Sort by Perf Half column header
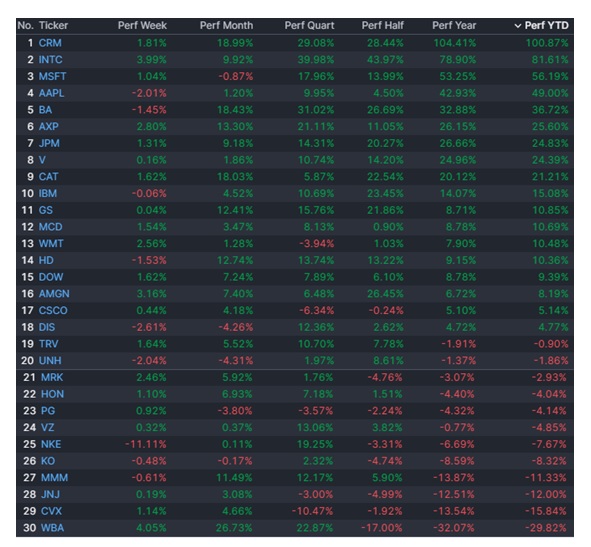The height and width of the screenshot is (547, 591). pos(383,26)
